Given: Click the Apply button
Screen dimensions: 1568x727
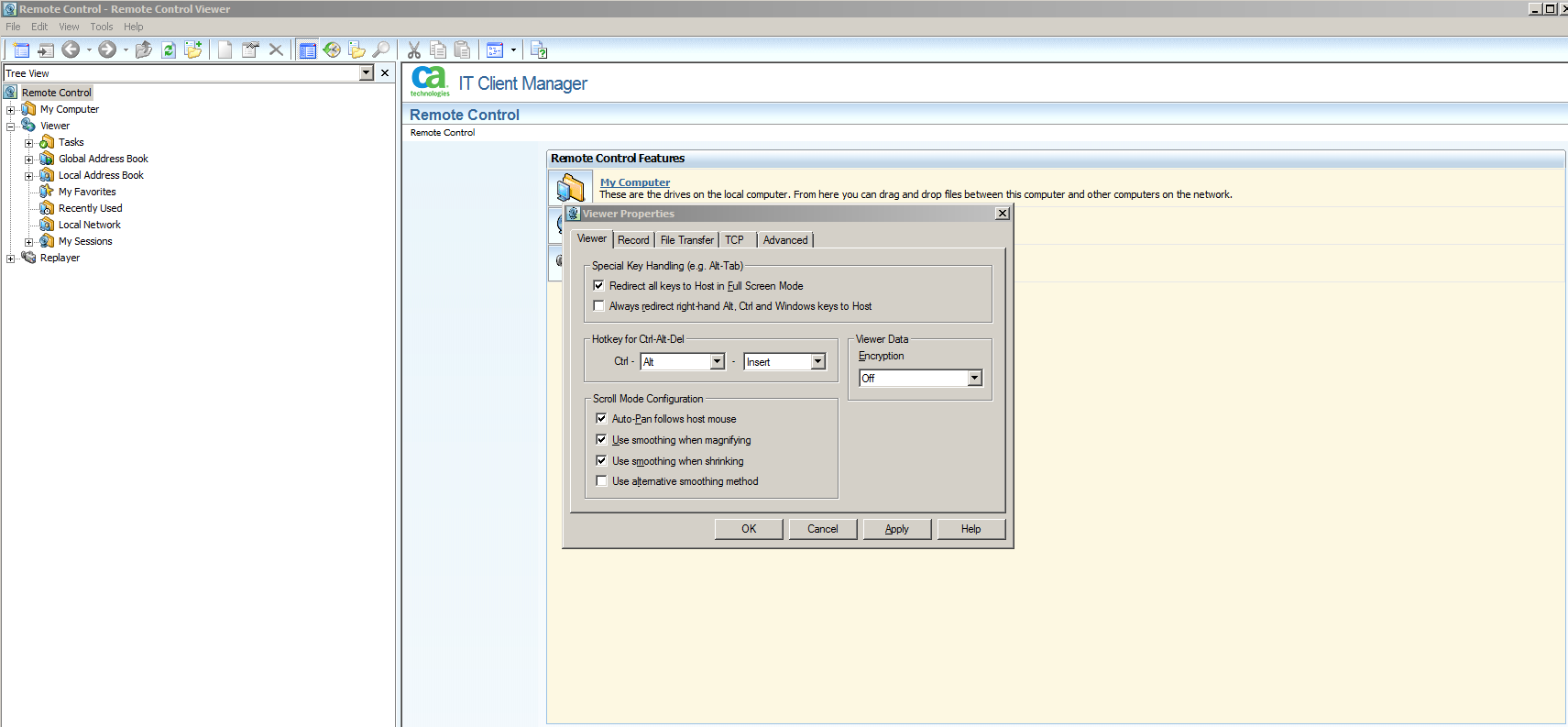Looking at the screenshot, I should 896,529.
